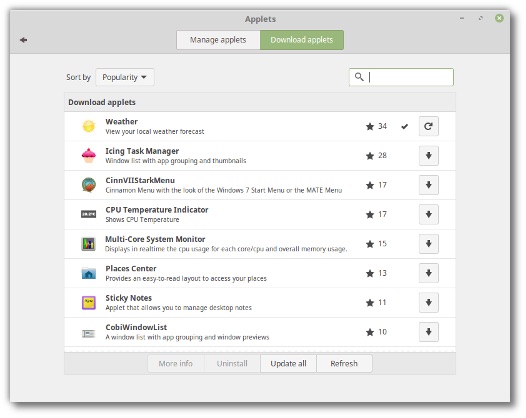Viewport: 526px width, 418px height.
Task: Select the Download applets tab
Action: (302, 40)
